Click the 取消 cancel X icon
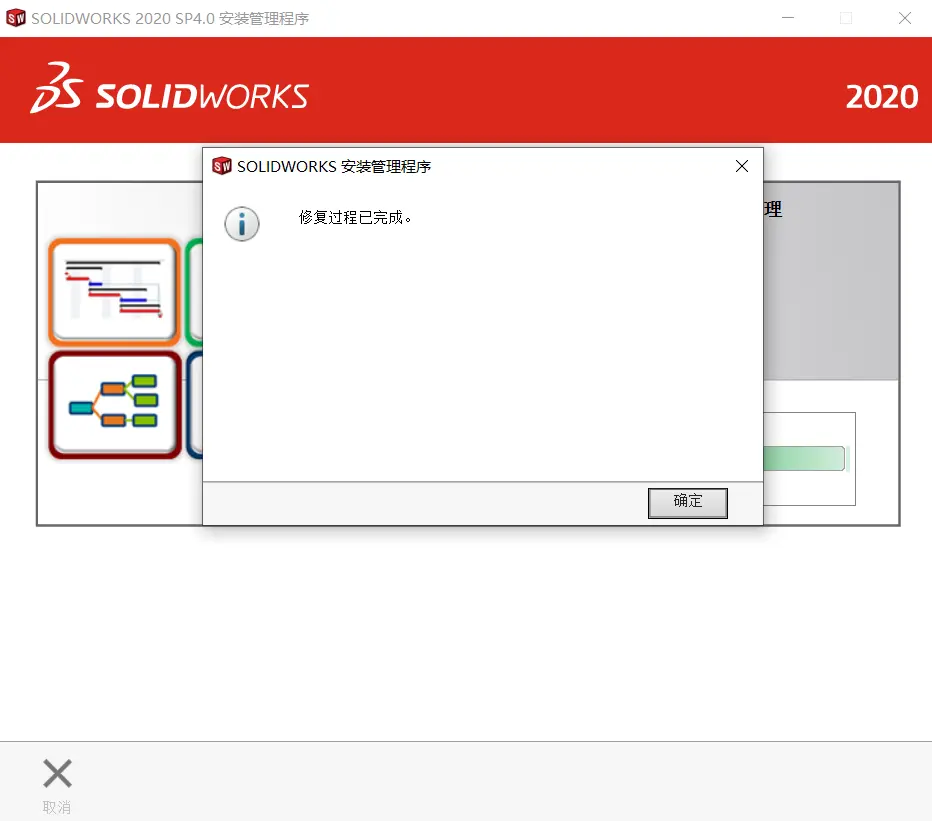This screenshot has width=932, height=821. pyautogui.click(x=58, y=773)
